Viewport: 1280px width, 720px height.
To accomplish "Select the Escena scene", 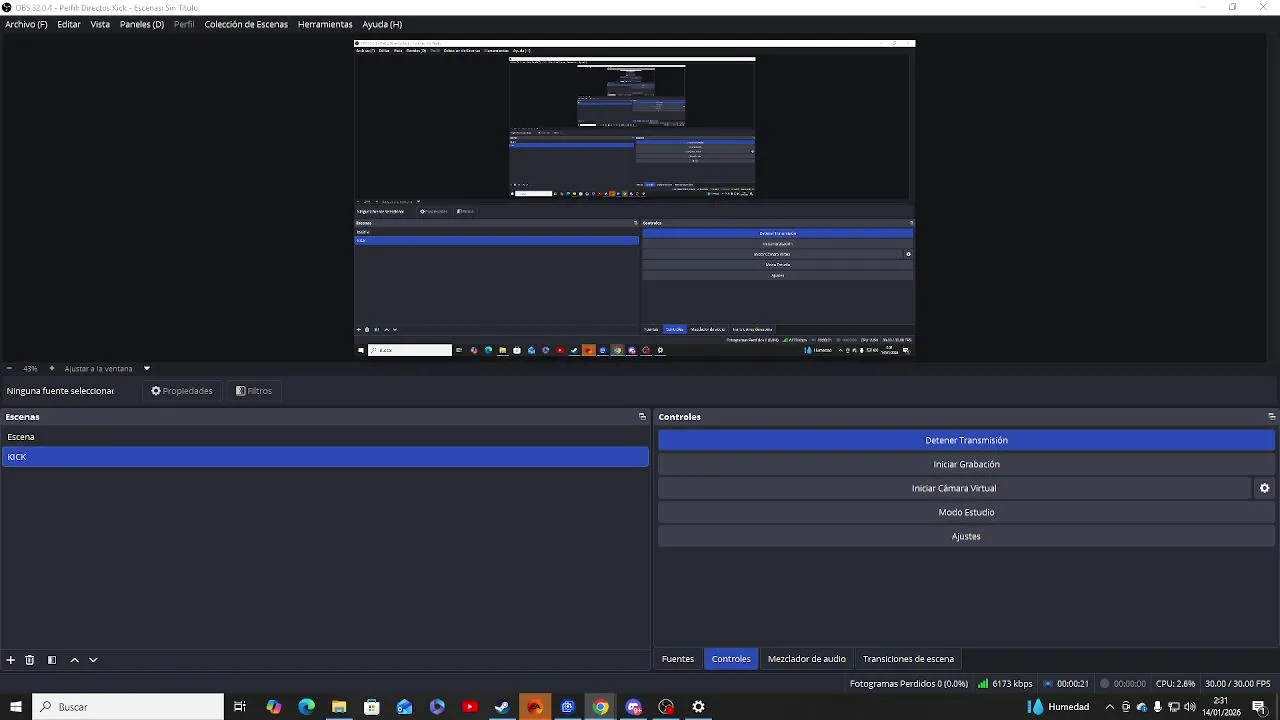I will coord(325,437).
